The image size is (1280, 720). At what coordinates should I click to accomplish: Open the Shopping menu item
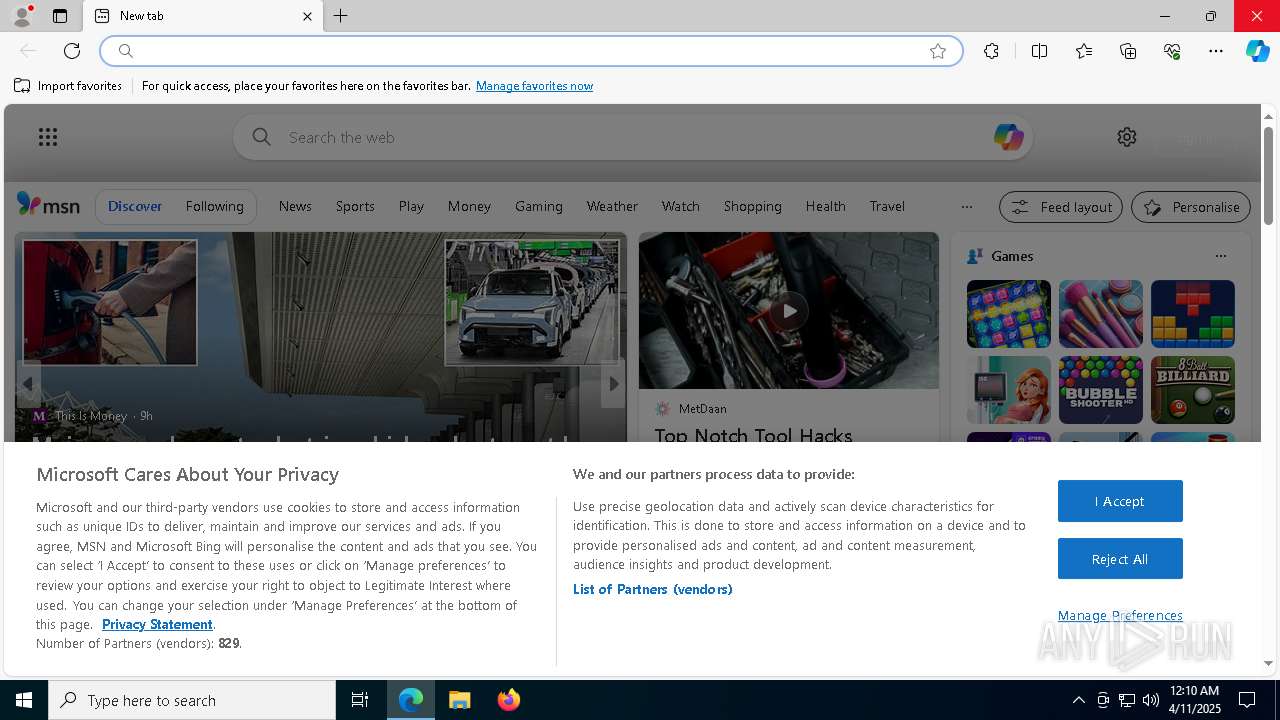coord(752,206)
